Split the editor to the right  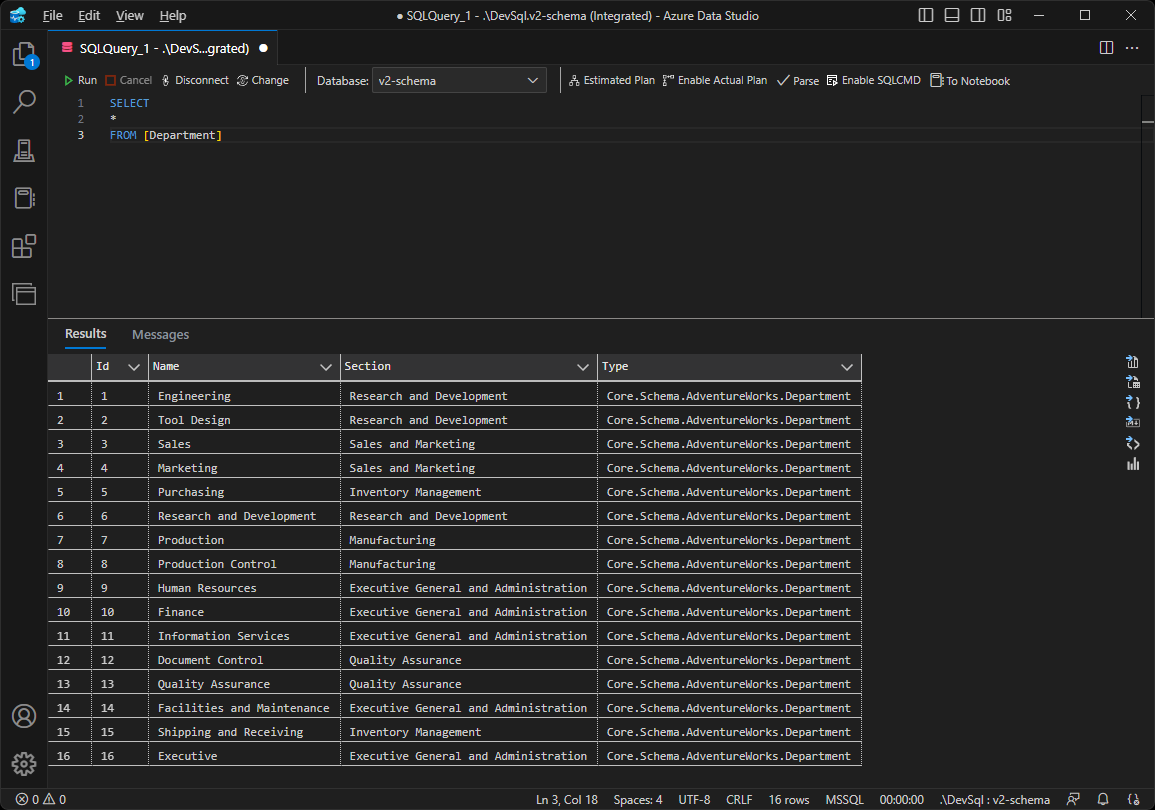pyautogui.click(x=1106, y=48)
